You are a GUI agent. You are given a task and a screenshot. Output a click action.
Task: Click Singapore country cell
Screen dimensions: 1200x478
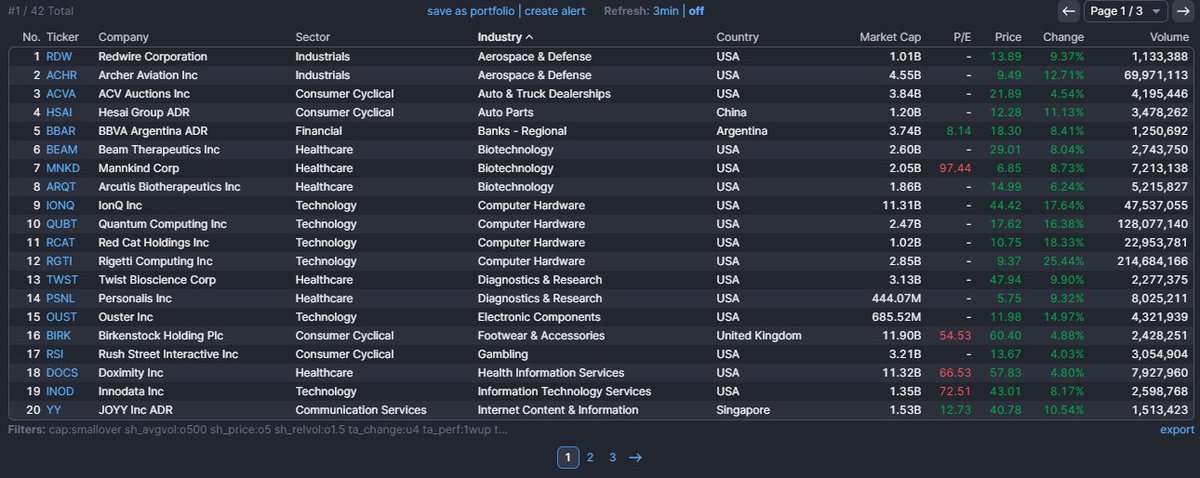tap(743, 410)
